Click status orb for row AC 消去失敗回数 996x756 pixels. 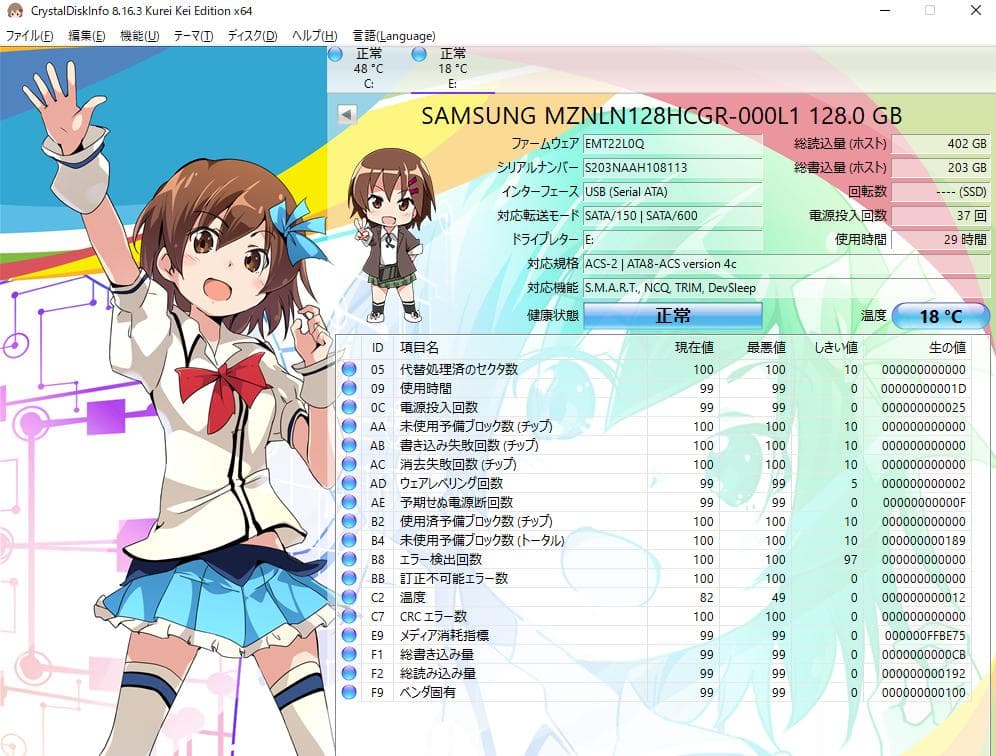pyautogui.click(x=349, y=464)
